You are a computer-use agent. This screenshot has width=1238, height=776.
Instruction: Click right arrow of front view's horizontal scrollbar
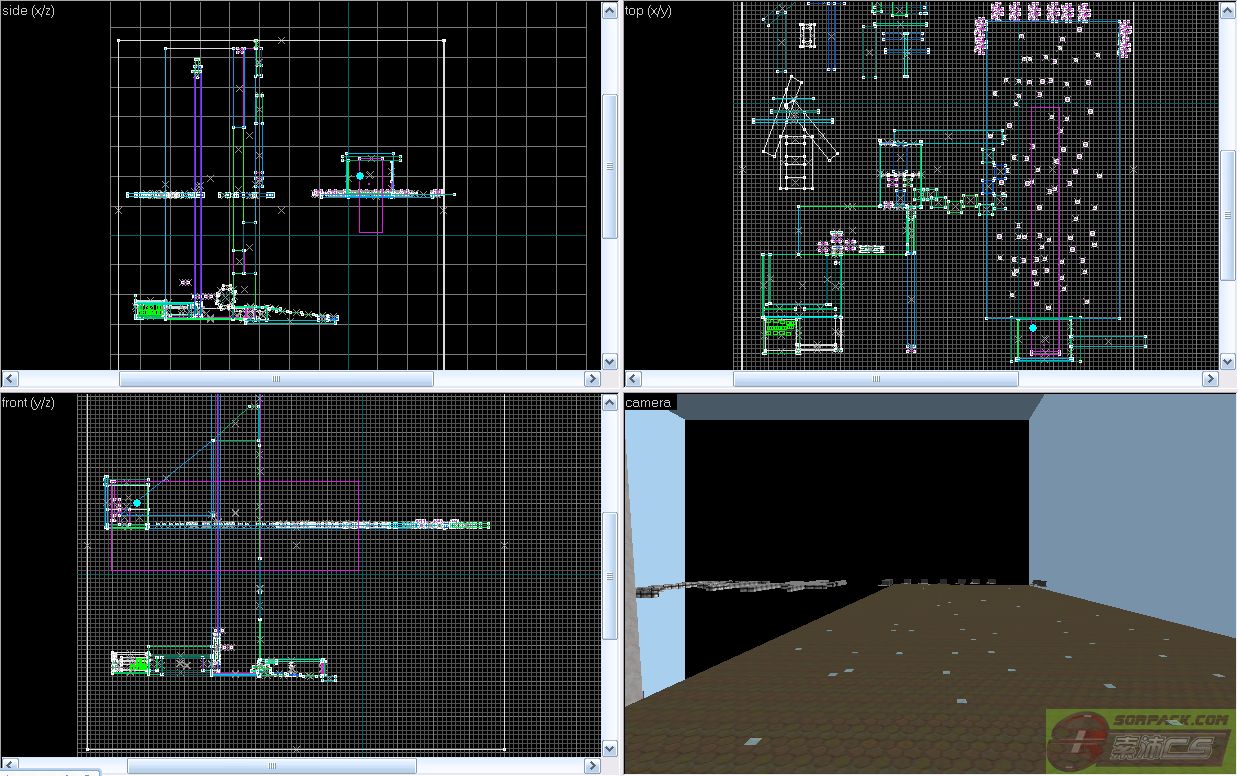592,766
